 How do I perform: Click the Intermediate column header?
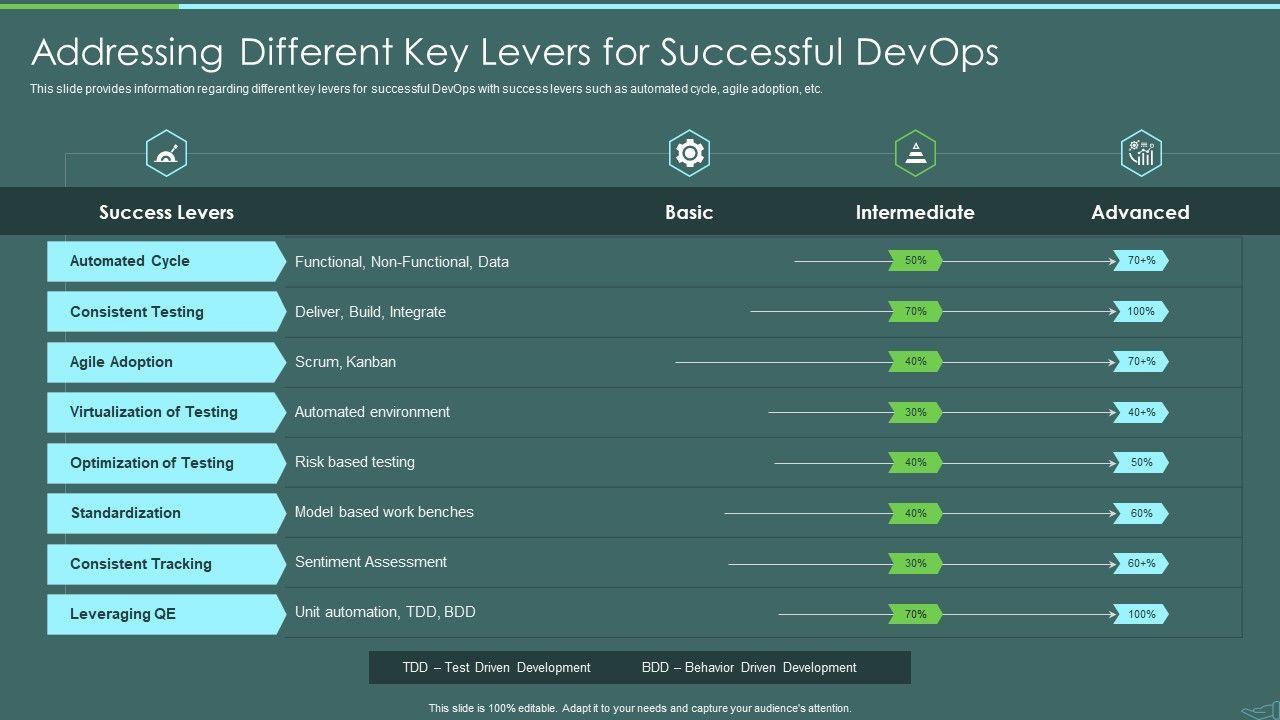pyautogui.click(x=915, y=212)
